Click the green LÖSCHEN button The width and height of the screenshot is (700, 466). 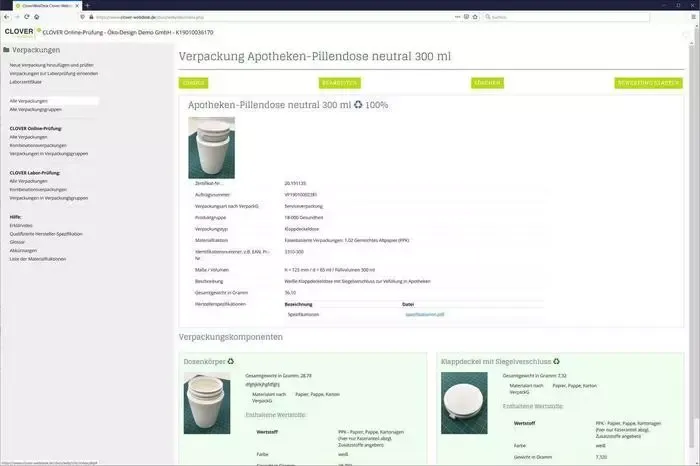(x=487, y=83)
